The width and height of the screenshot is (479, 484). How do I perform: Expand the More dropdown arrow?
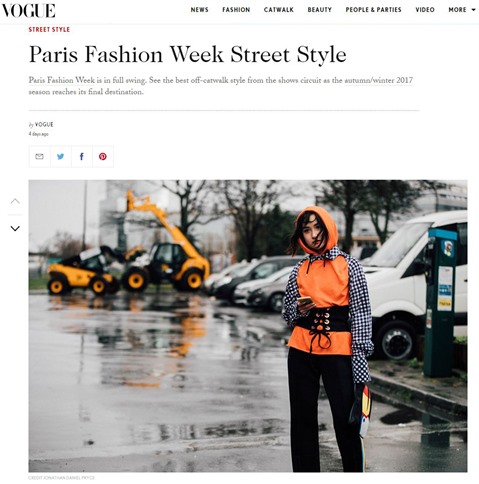click(x=473, y=10)
